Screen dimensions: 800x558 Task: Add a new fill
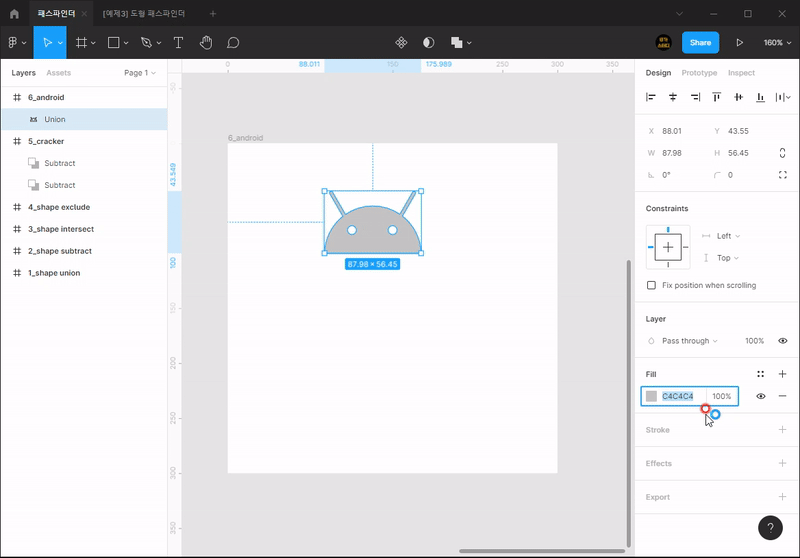click(782, 374)
